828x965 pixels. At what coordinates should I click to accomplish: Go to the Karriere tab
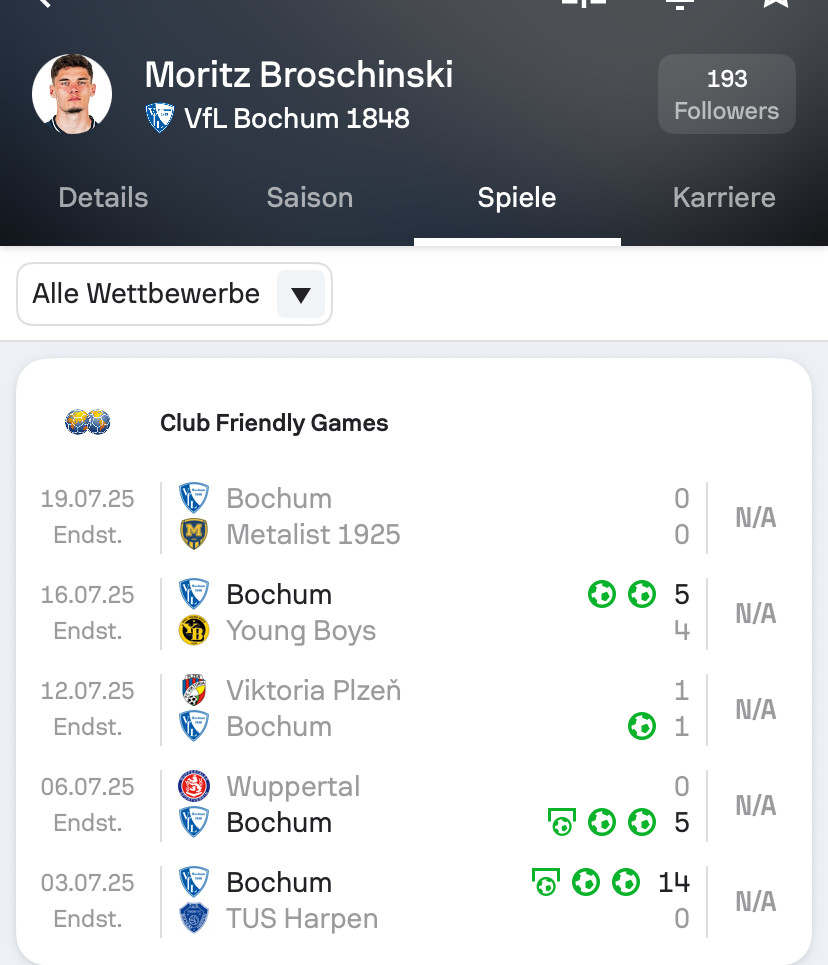pyautogui.click(x=724, y=198)
